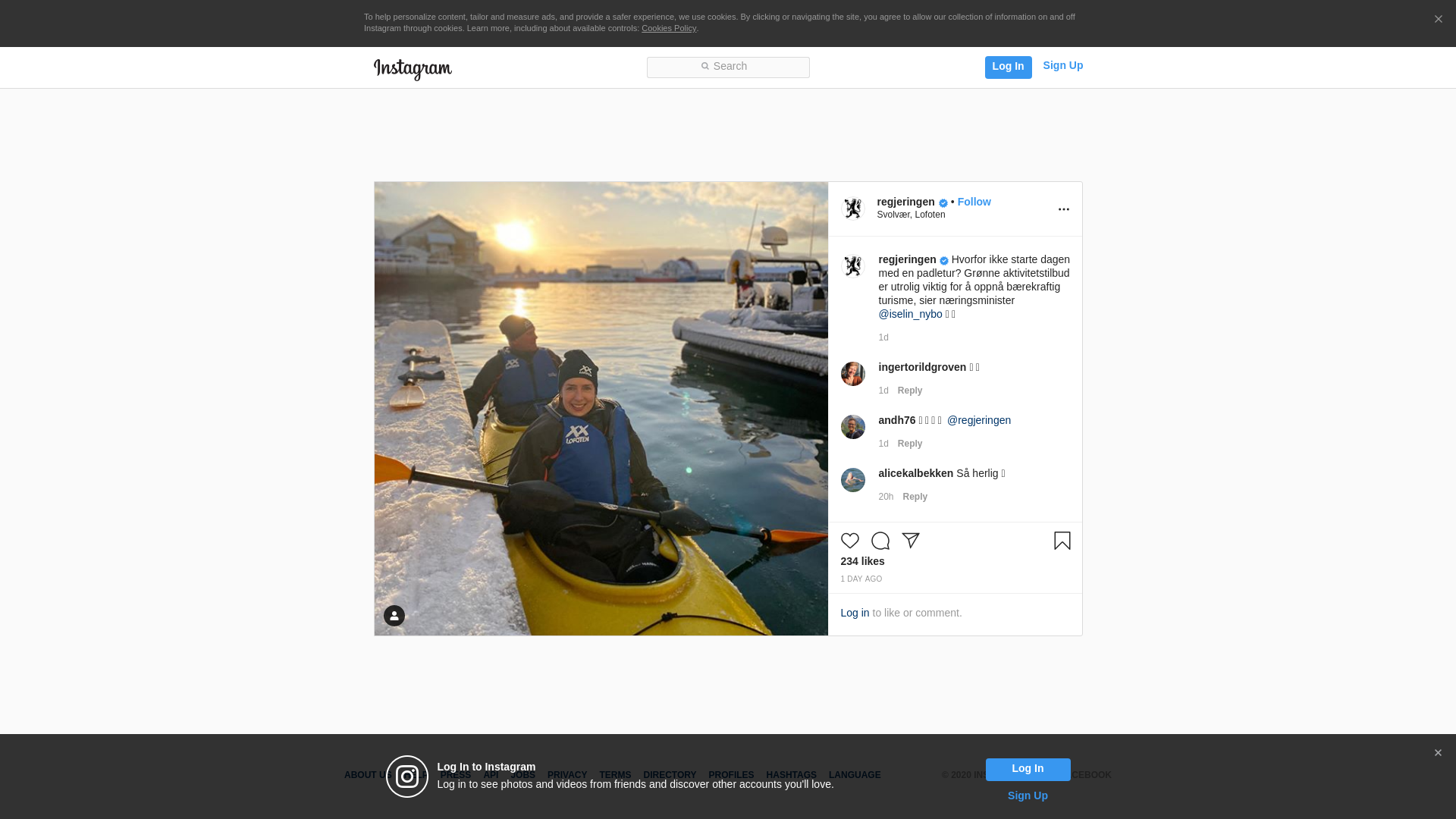This screenshot has height=819, width=1456.
Task: Show tagged people icon on photo
Action: coord(394,616)
